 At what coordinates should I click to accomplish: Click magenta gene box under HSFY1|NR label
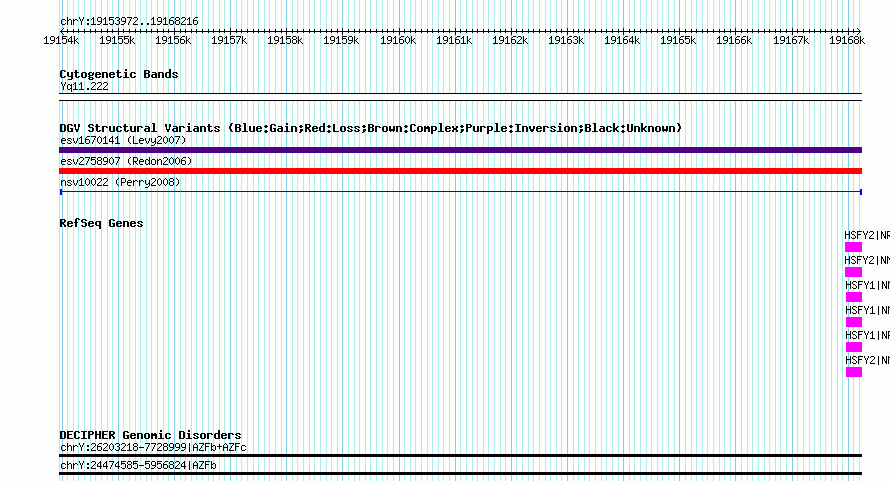(x=854, y=347)
